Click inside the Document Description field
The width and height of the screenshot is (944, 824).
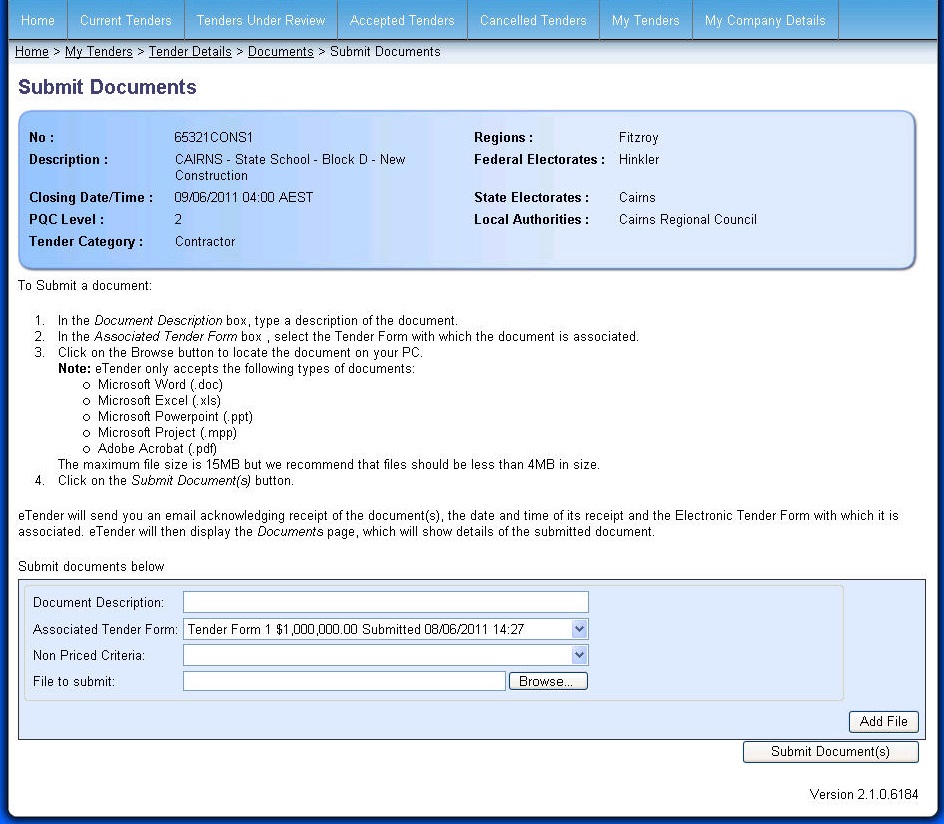[385, 602]
